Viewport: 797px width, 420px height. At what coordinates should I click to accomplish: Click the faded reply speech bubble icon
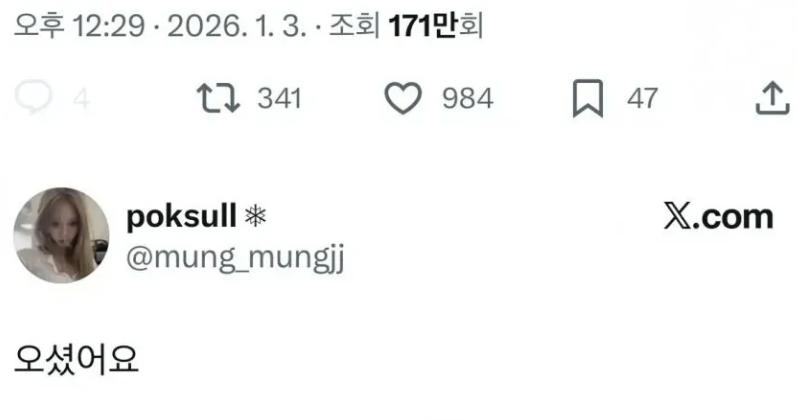pyautogui.click(x=34, y=97)
